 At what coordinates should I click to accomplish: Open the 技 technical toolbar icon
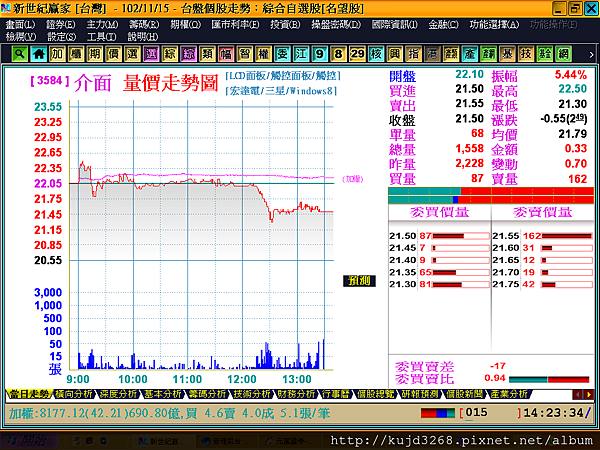tap(526, 54)
